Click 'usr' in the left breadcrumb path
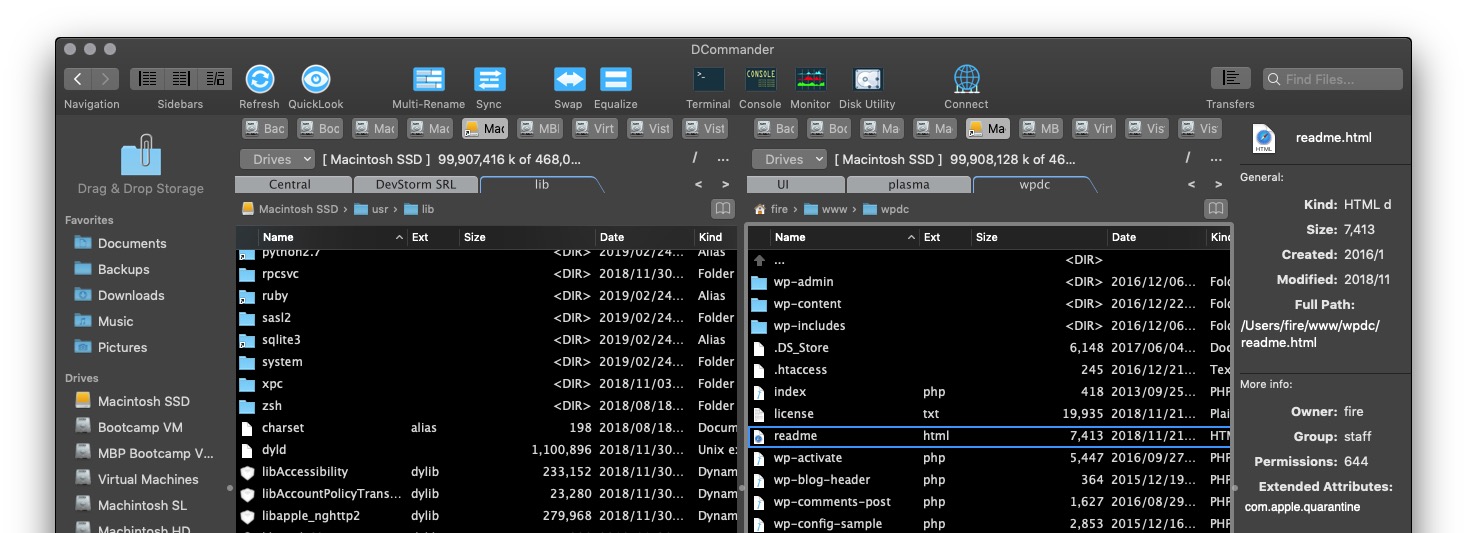 click(373, 209)
